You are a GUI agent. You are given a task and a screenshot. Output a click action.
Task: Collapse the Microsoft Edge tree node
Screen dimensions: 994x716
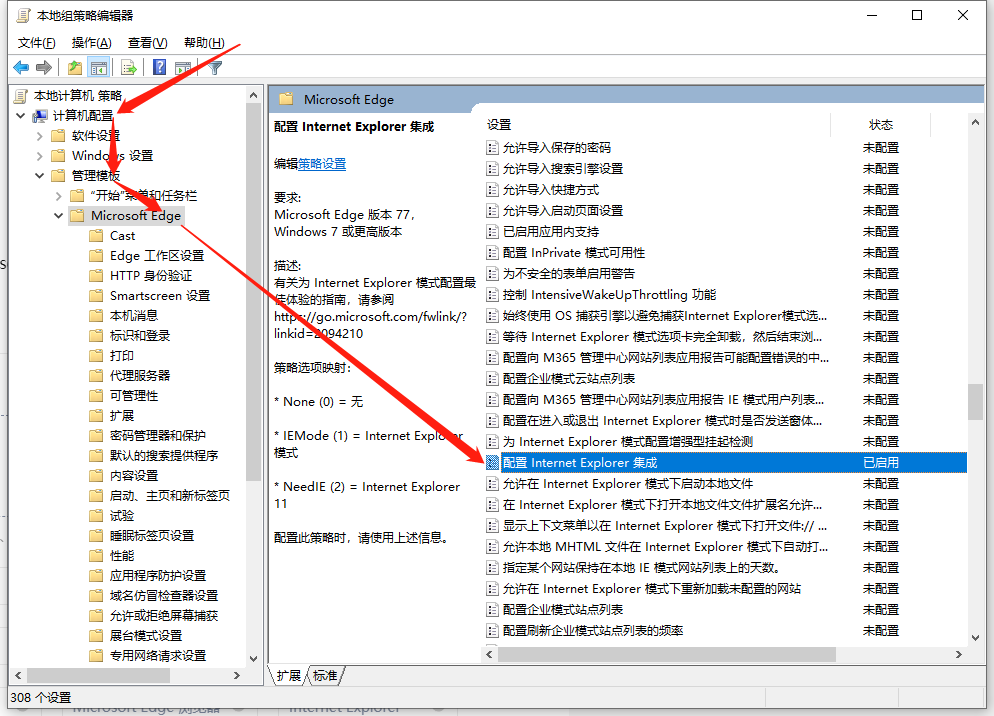(59, 216)
